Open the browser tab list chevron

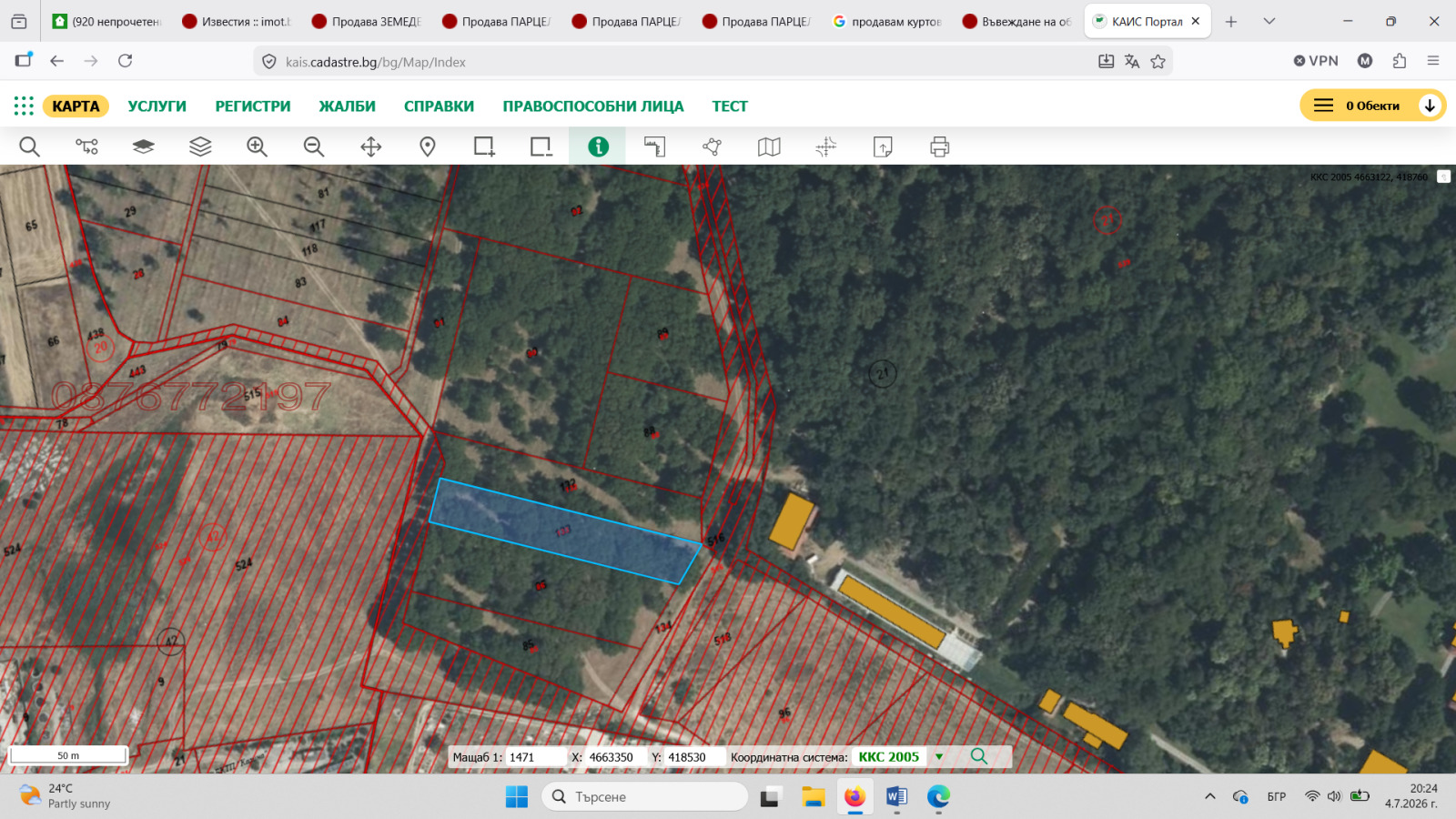[x=1269, y=21]
